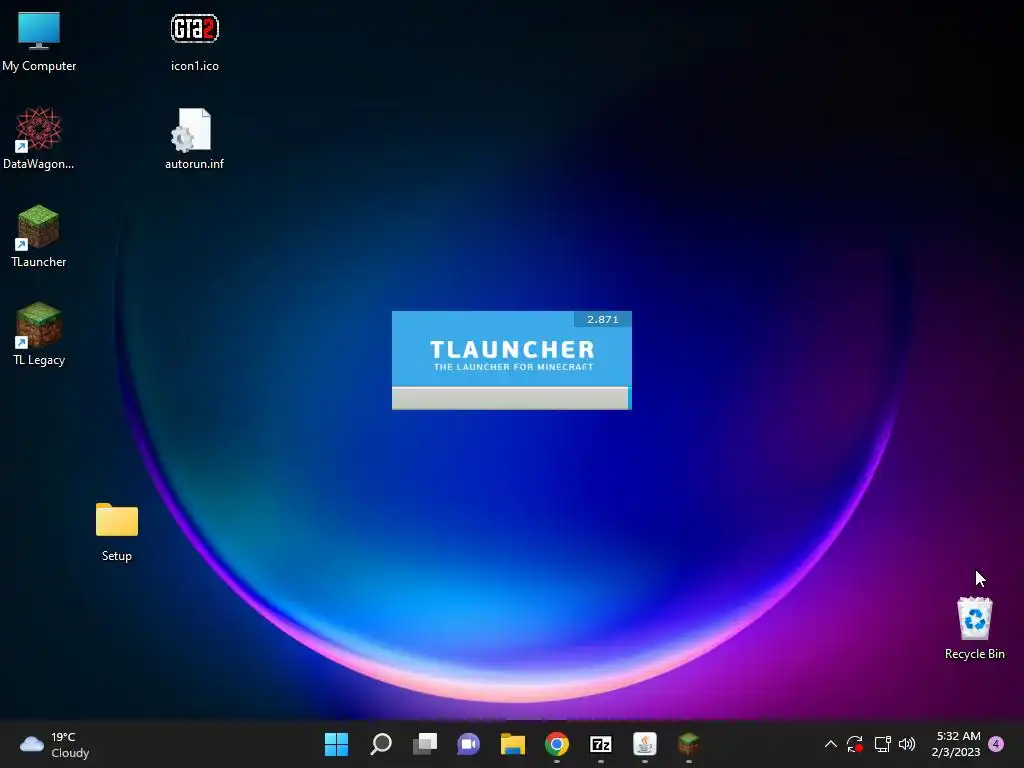This screenshot has width=1024, height=768.
Task: Open network settings tray icon
Action: 882,744
